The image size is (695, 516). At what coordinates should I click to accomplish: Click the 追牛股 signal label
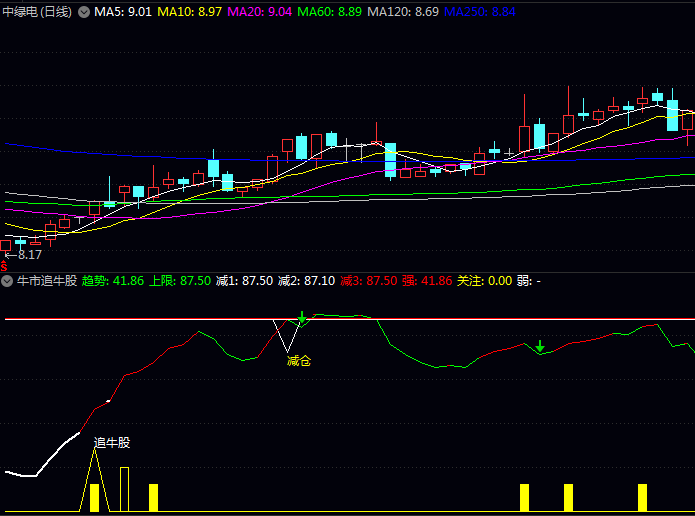coord(112,442)
